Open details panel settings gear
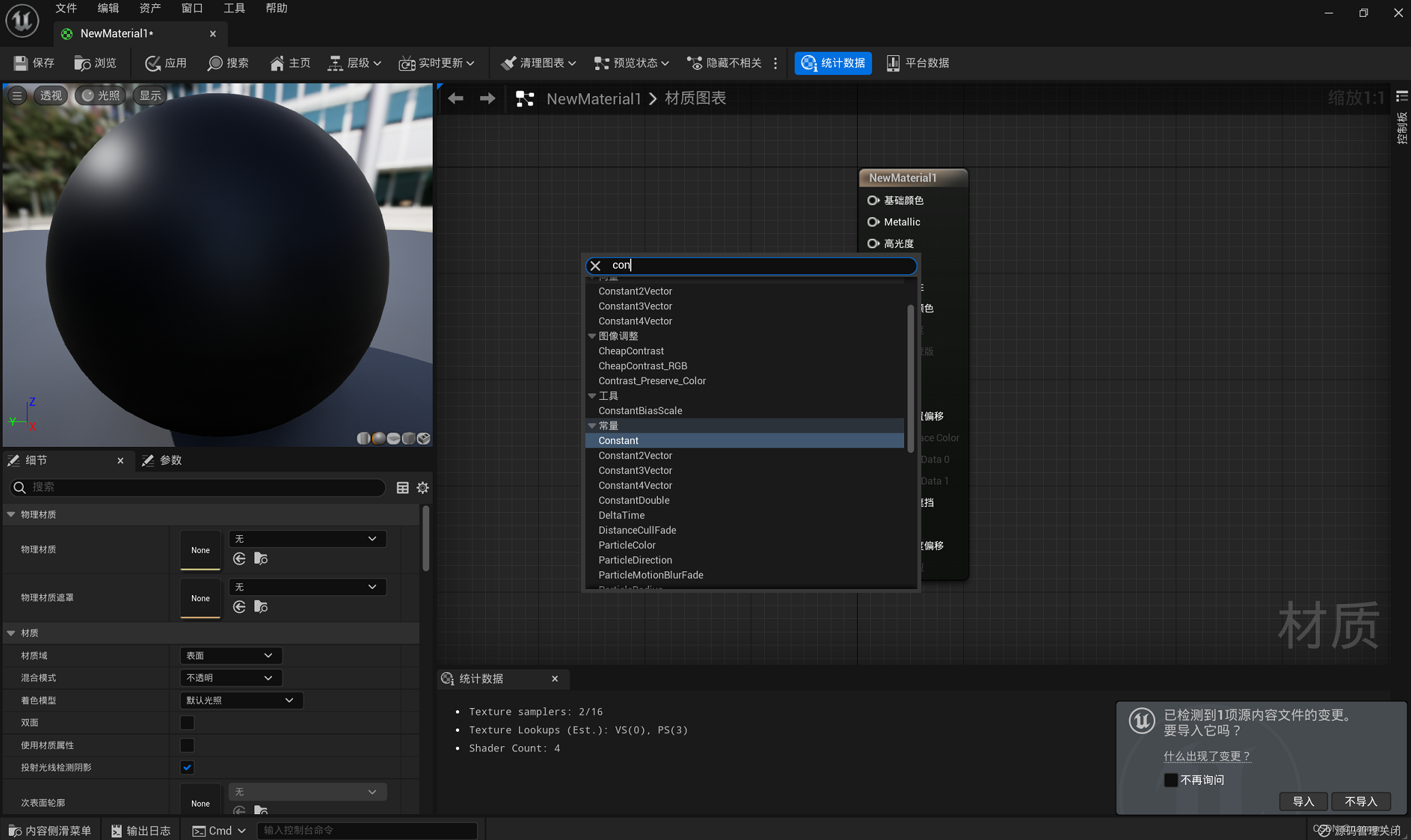 click(422, 488)
